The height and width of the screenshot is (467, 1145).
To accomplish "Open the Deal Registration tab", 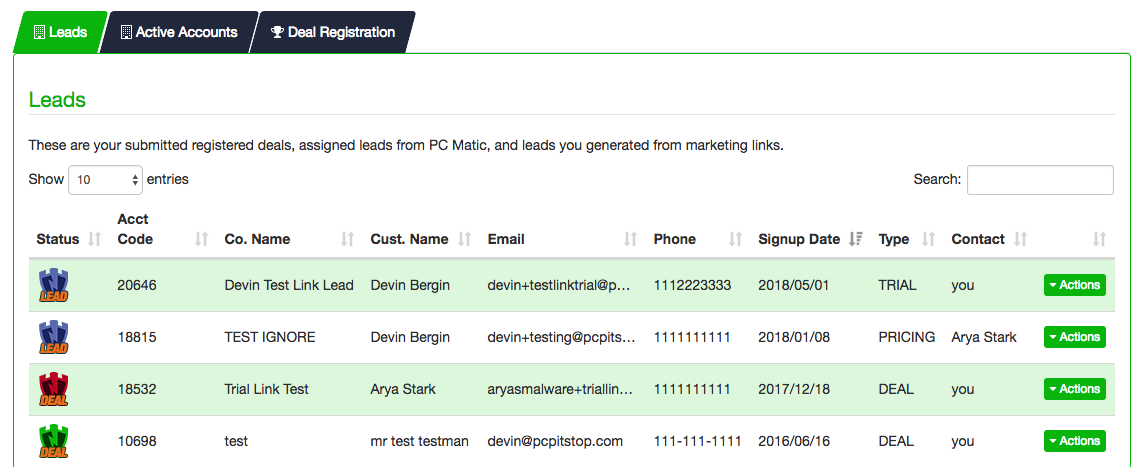I will coord(333,32).
